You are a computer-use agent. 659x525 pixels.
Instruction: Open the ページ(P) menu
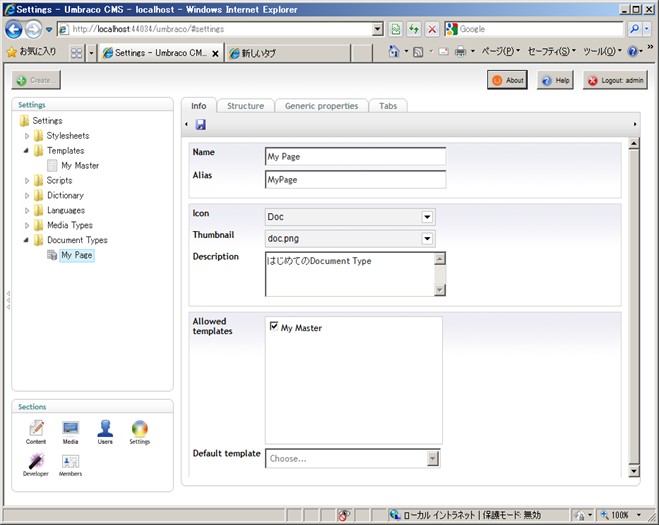tap(501, 51)
